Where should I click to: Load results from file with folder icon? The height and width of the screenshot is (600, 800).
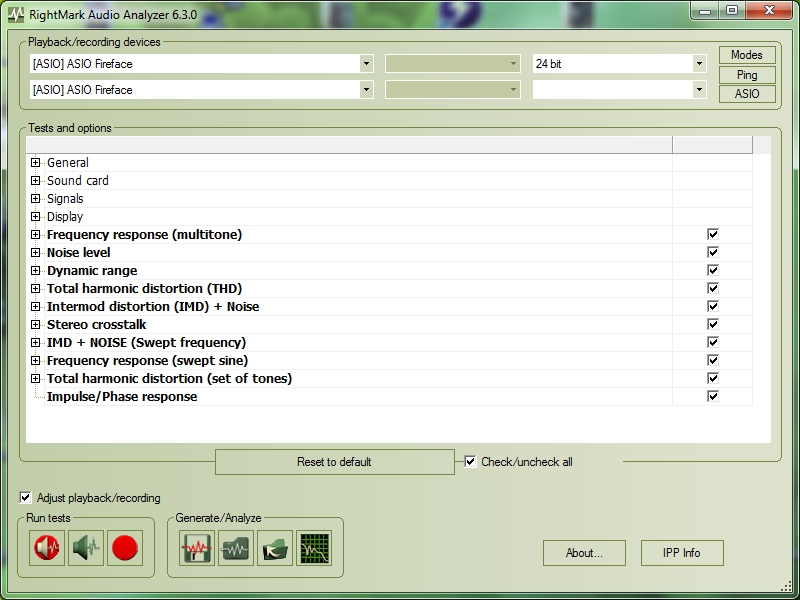(275, 548)
